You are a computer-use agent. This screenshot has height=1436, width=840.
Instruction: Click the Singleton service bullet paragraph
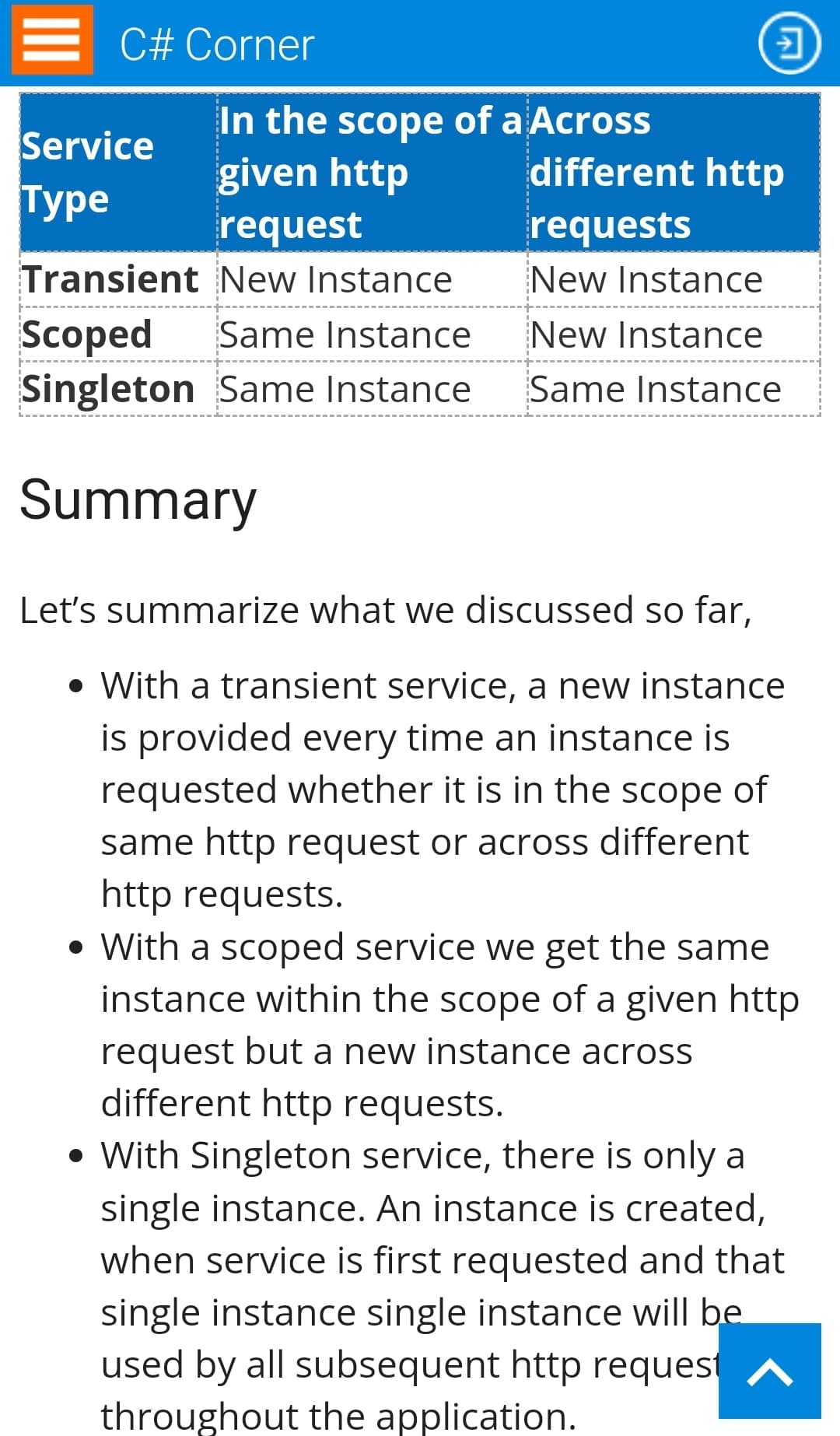tap(443, 1285)
